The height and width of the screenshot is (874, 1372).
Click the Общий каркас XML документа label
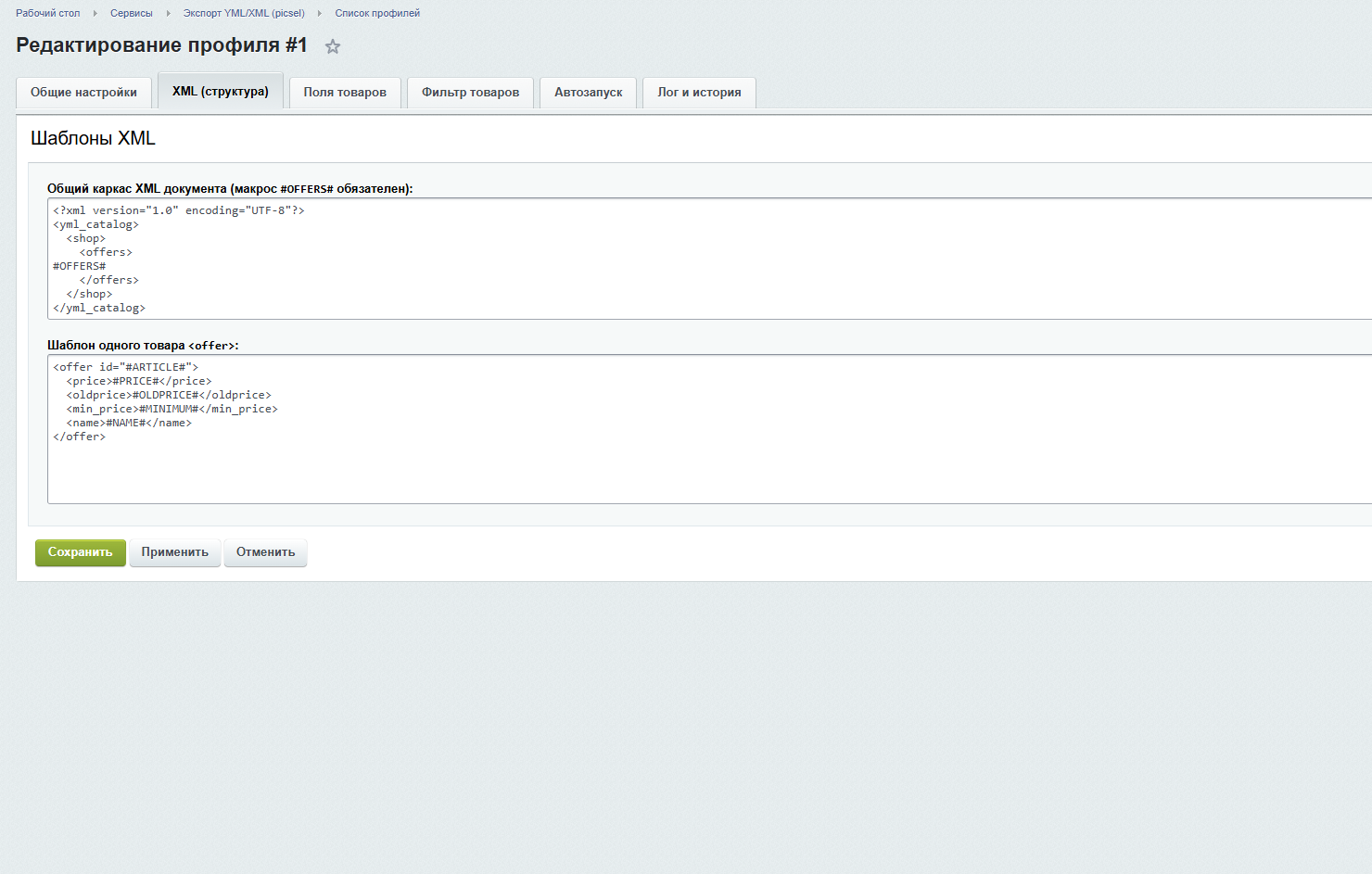(x=230, y=188)
